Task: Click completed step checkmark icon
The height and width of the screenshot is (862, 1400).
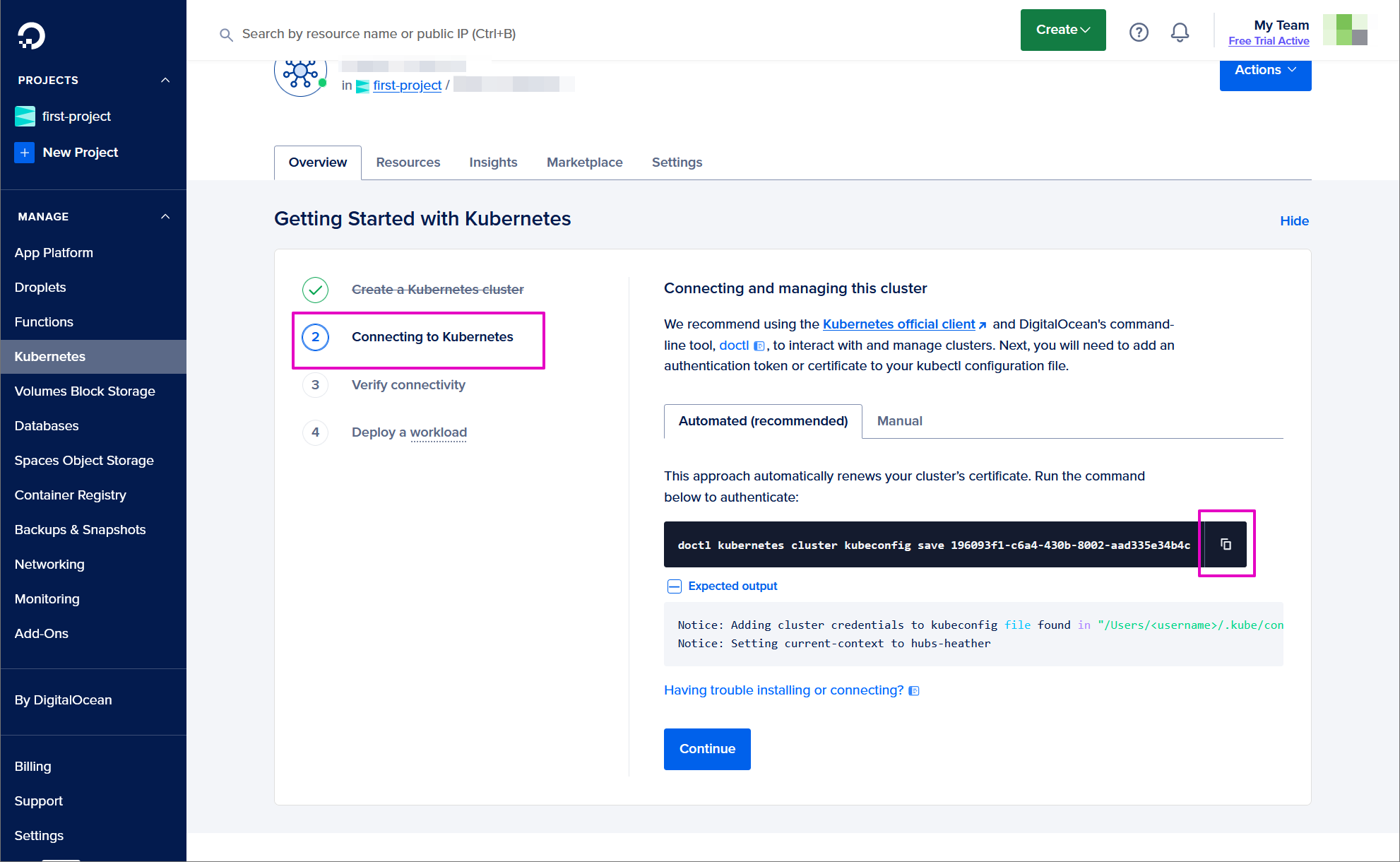Action: click(x=315, y=290)
